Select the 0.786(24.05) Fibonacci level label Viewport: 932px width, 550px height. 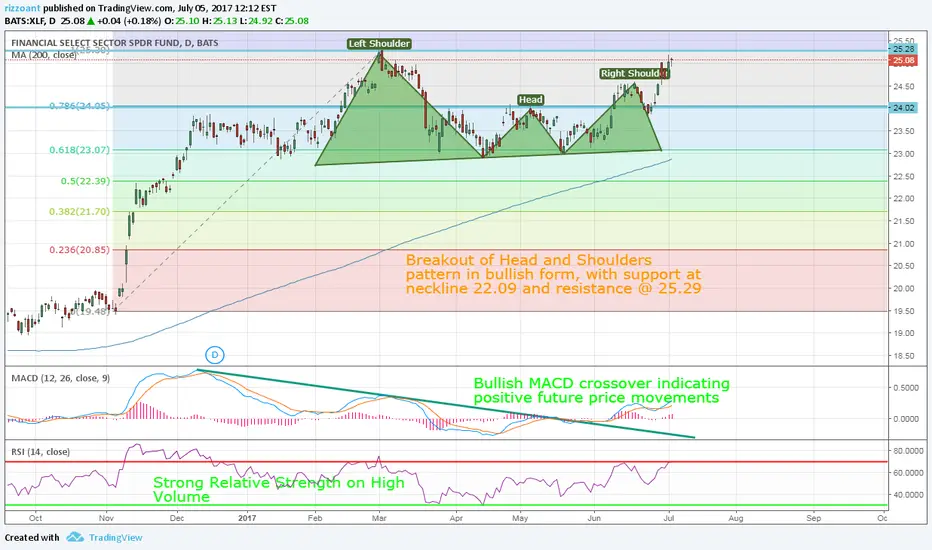point(80,106)
